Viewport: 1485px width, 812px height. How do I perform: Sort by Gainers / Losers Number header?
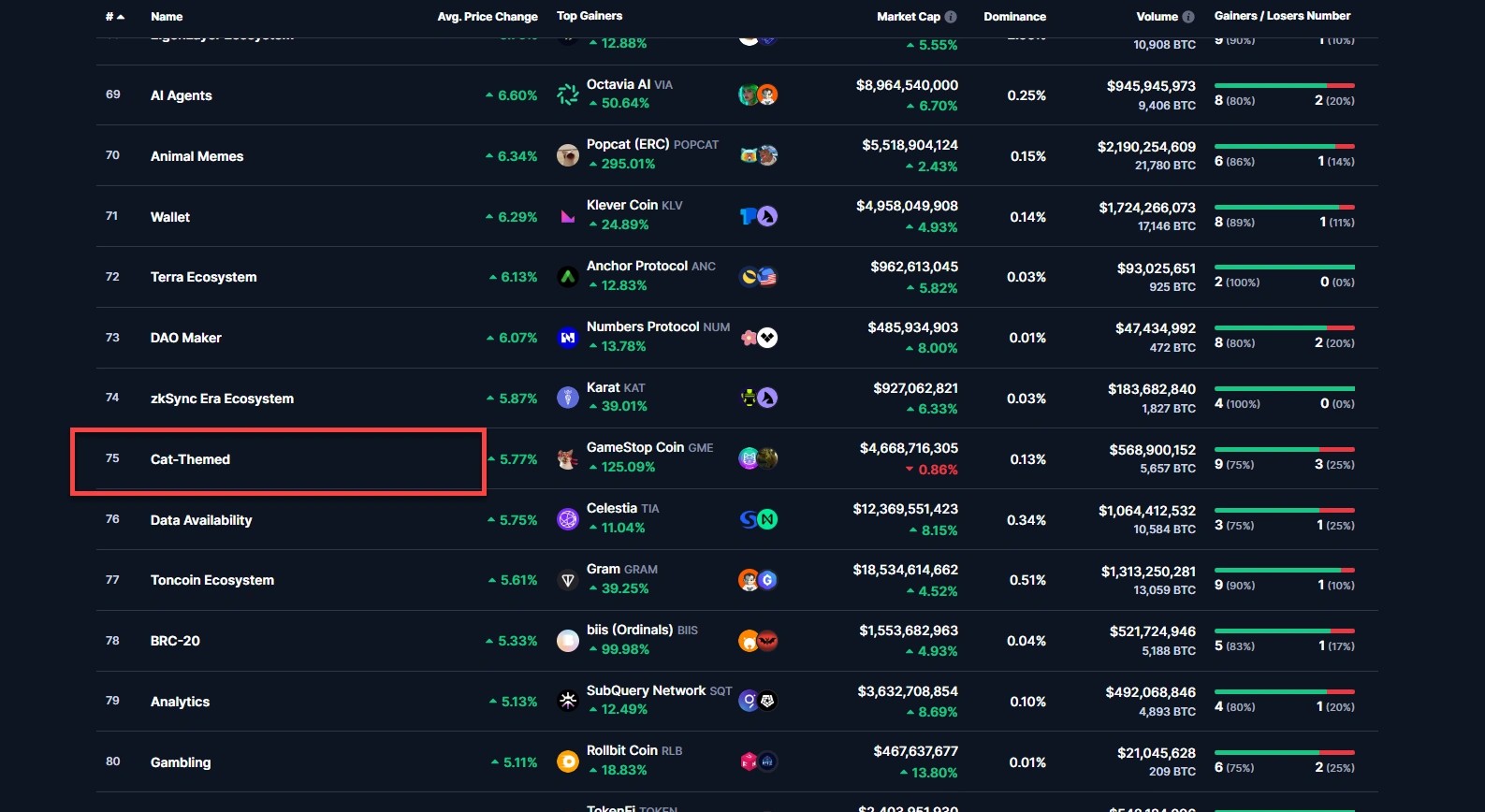point(1282,16)
